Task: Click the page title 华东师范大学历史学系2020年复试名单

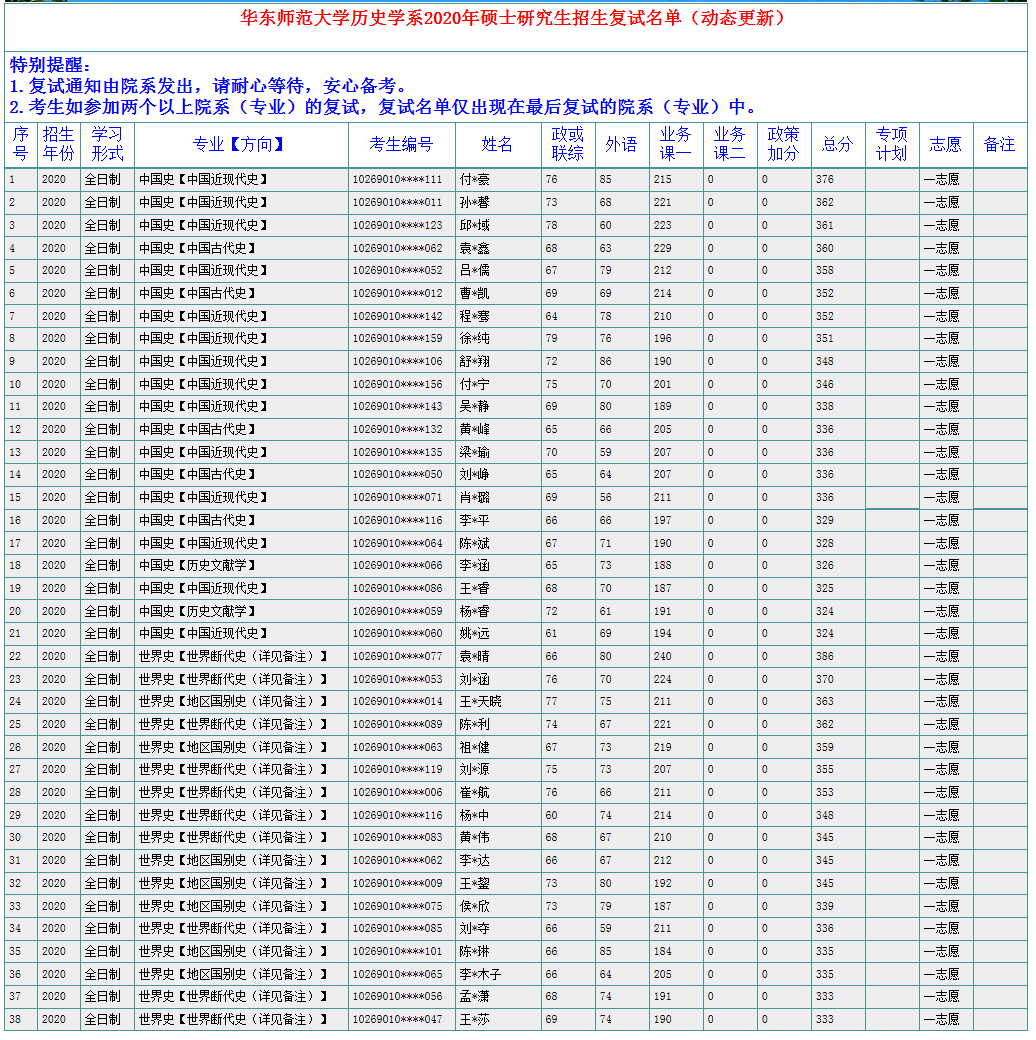Action: coord(514,18)
